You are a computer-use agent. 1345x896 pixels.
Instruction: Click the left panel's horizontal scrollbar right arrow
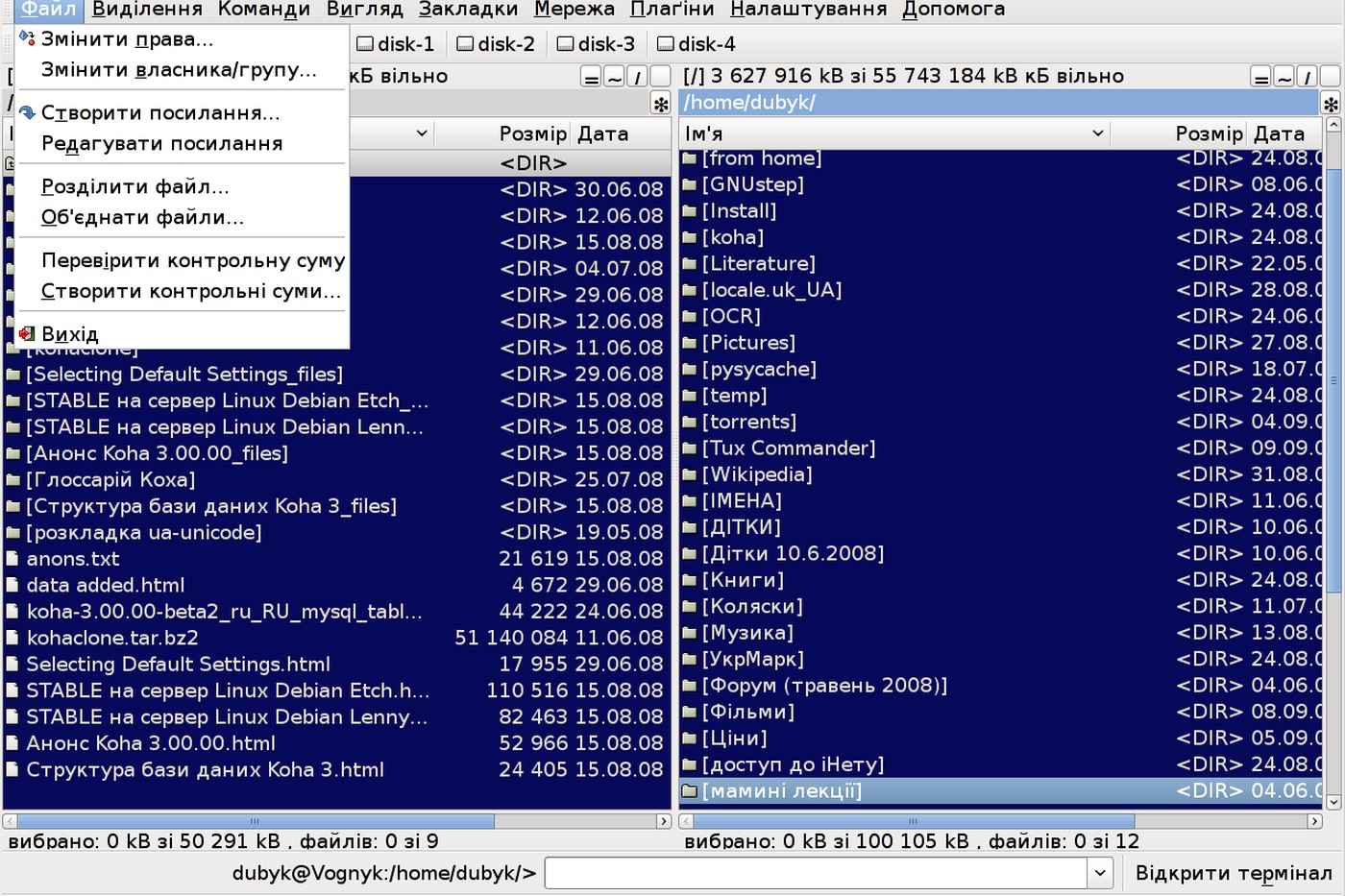tap(664, 821)
